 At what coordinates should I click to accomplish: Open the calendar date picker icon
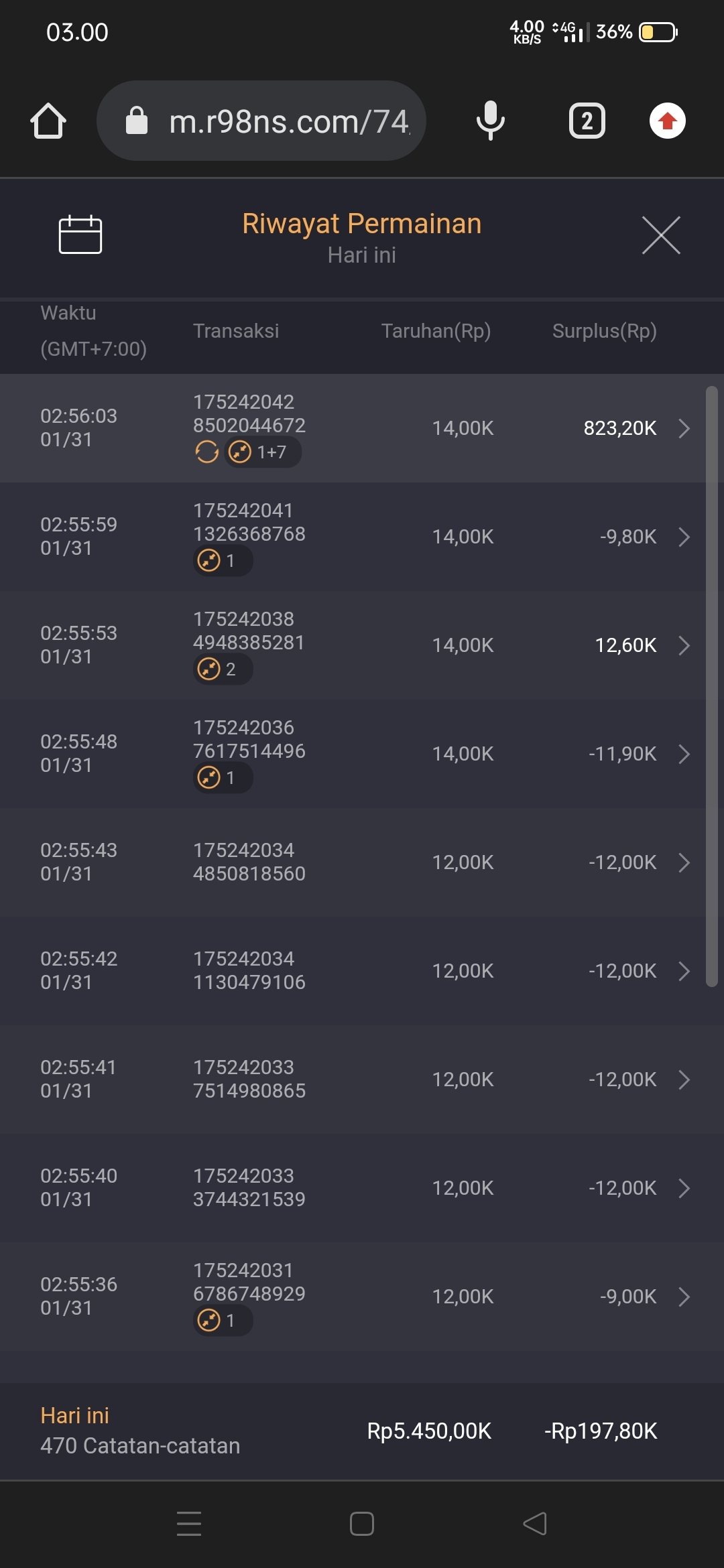[80, 235]
